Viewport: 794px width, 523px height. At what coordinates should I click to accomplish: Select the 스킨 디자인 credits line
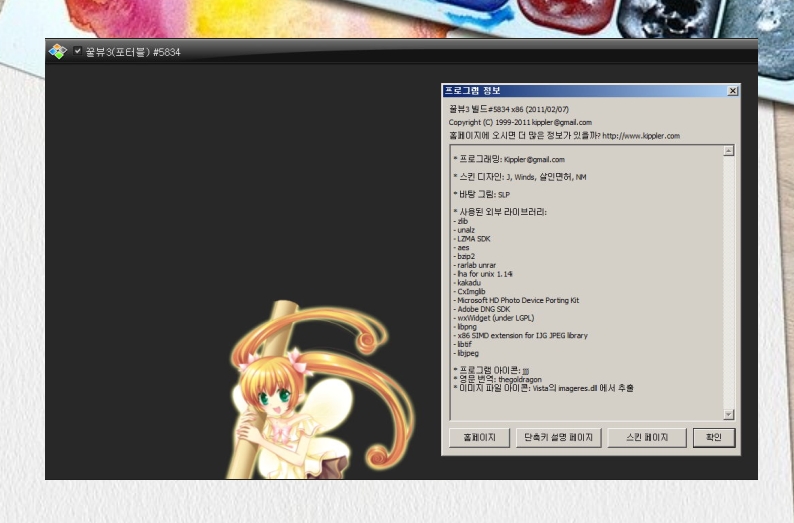(520, 177)
